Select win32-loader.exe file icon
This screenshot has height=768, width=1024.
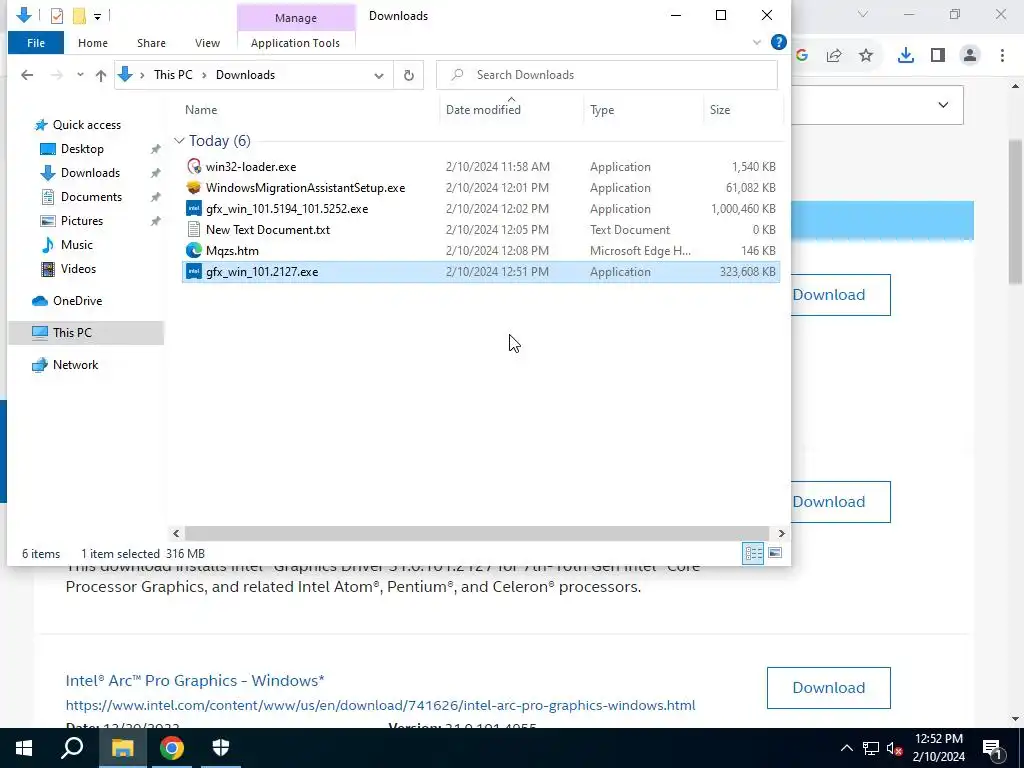pos(194,167)
